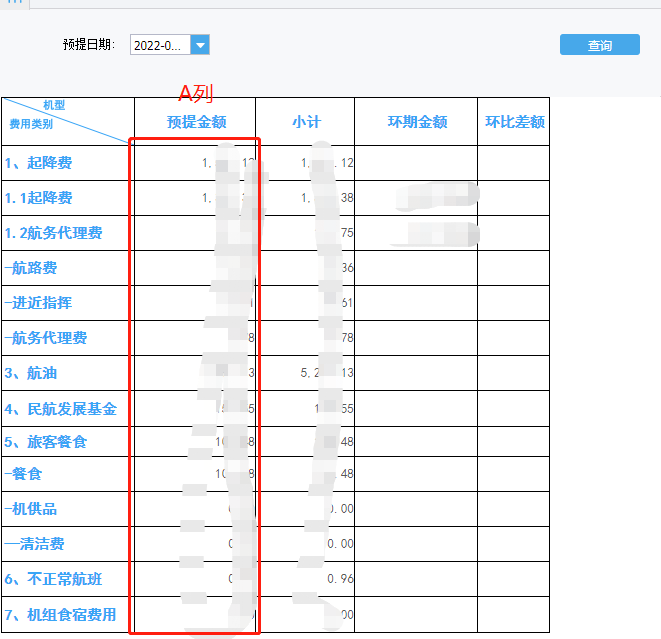The width and height of the screenshot is (661, 639).
Task: Click the row label -进近指挥
Action: (38, 303)
